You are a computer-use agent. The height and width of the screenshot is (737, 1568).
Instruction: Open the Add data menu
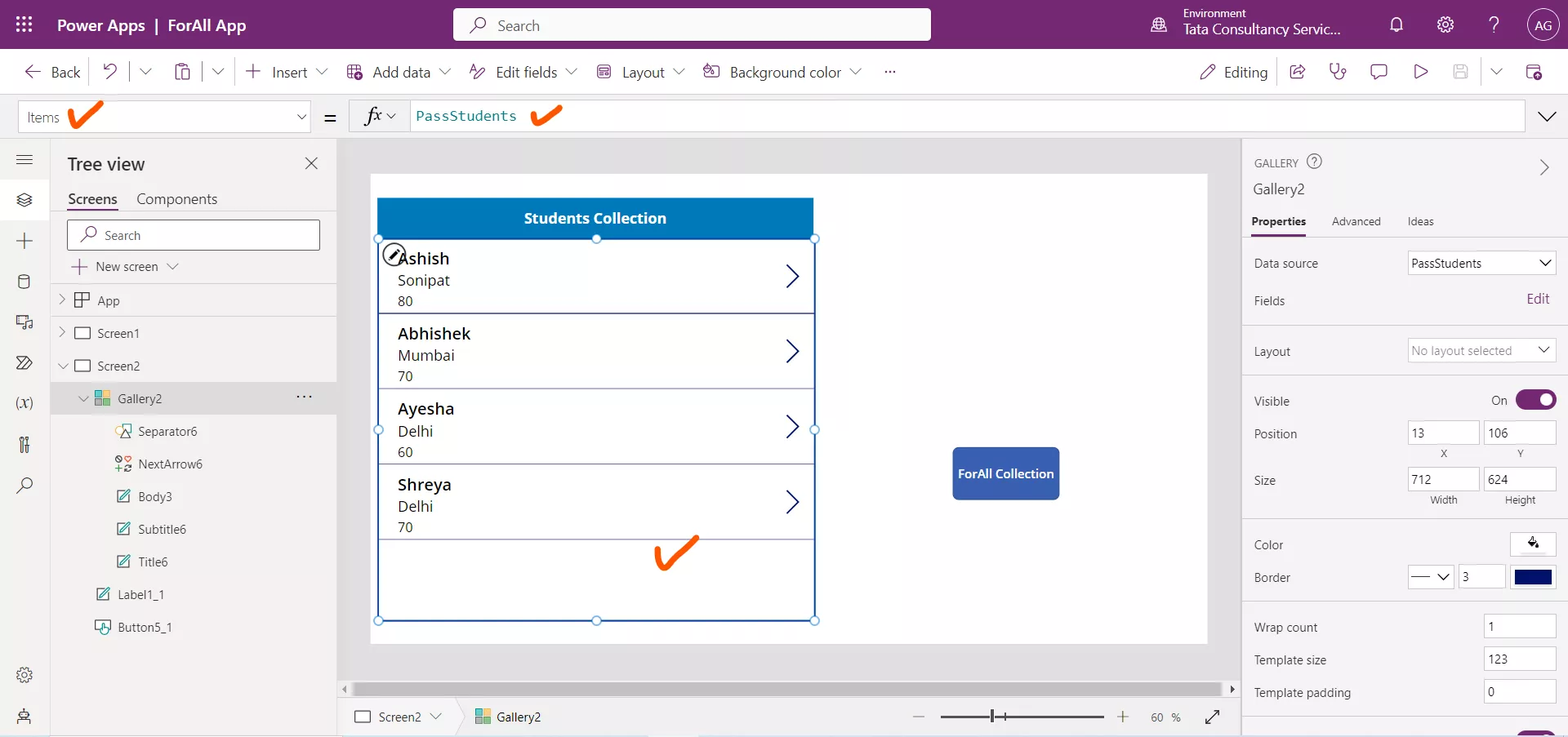pyautogui.click(x=399, y=72)
